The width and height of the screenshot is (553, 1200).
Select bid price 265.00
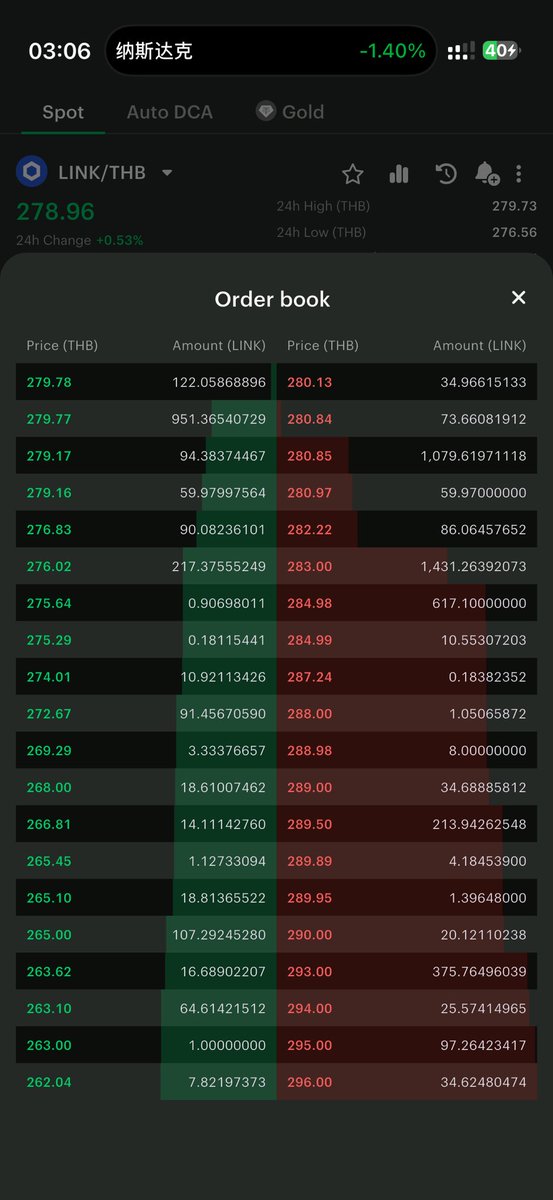[49, 935]
